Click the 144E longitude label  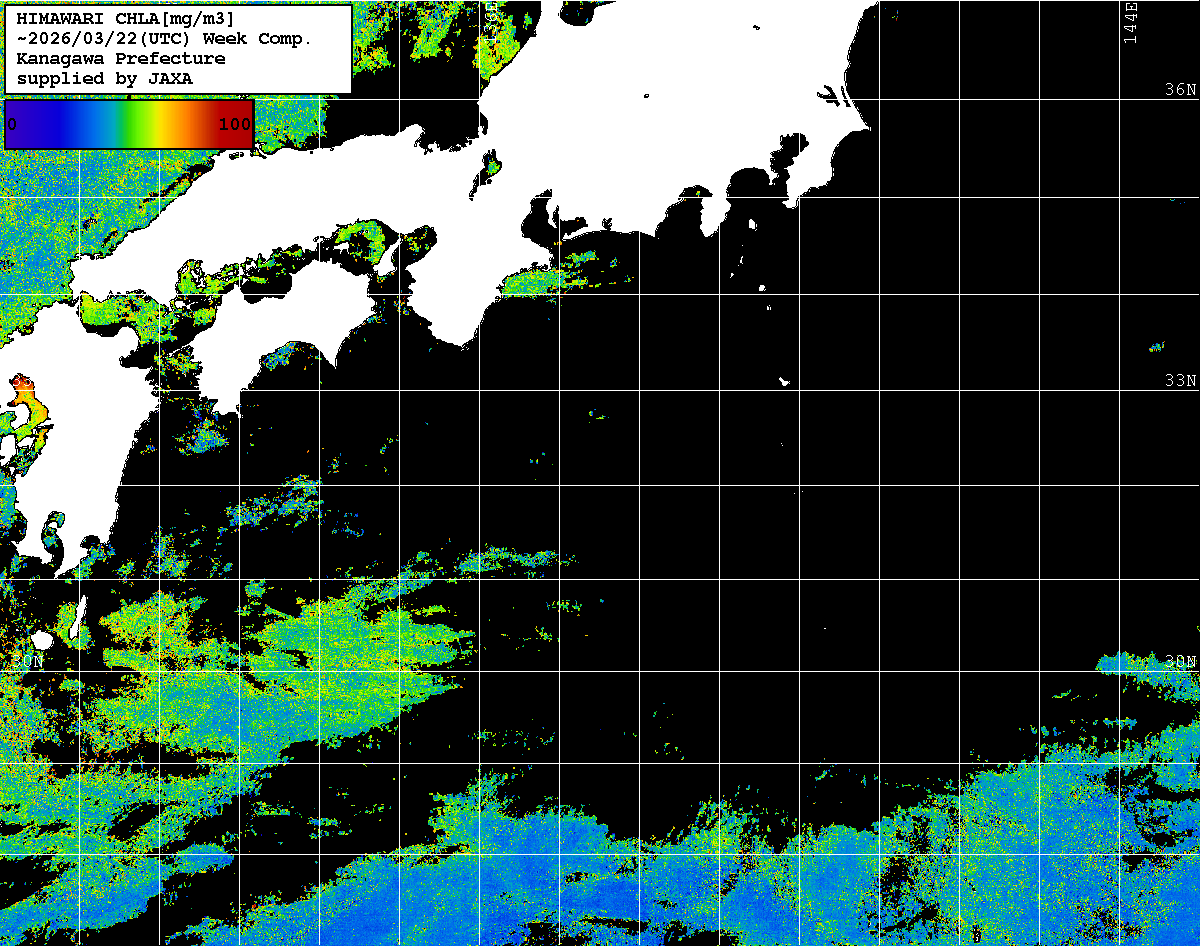1130,22
